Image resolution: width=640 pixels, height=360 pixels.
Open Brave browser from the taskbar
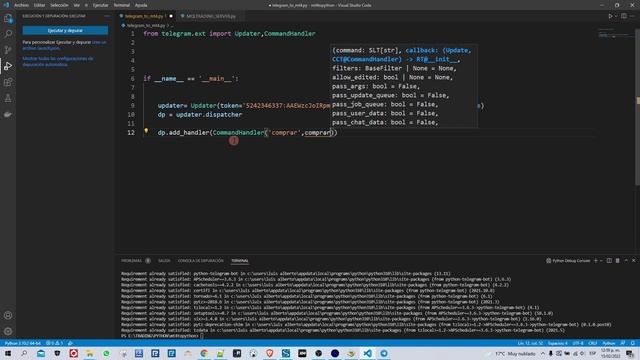click(269, 353)
